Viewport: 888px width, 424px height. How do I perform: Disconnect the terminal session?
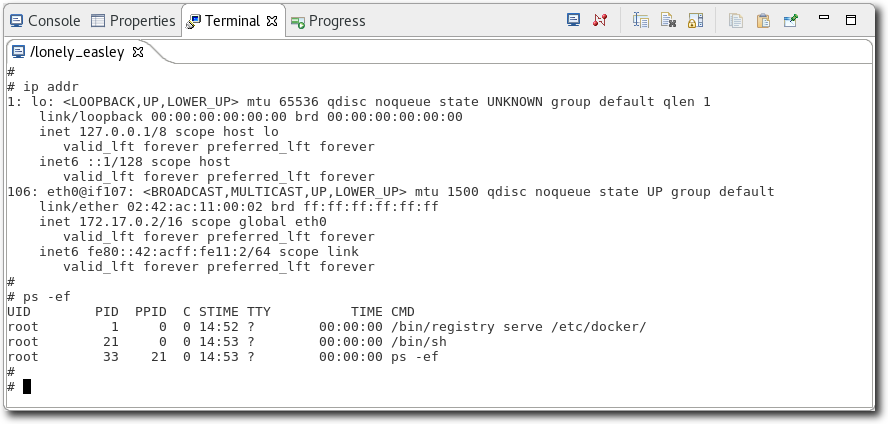(x=600, y=20)
